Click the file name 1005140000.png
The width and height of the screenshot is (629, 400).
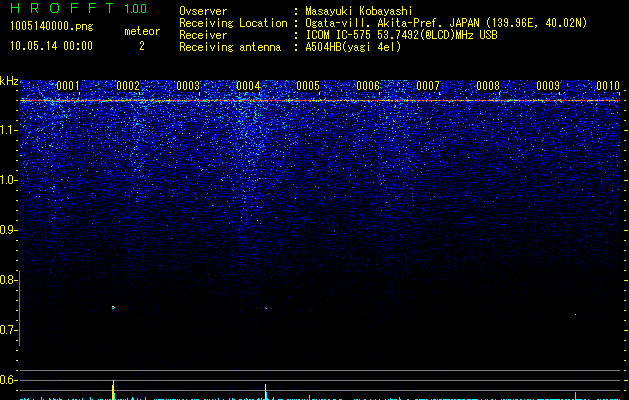[x=52, y=27]
